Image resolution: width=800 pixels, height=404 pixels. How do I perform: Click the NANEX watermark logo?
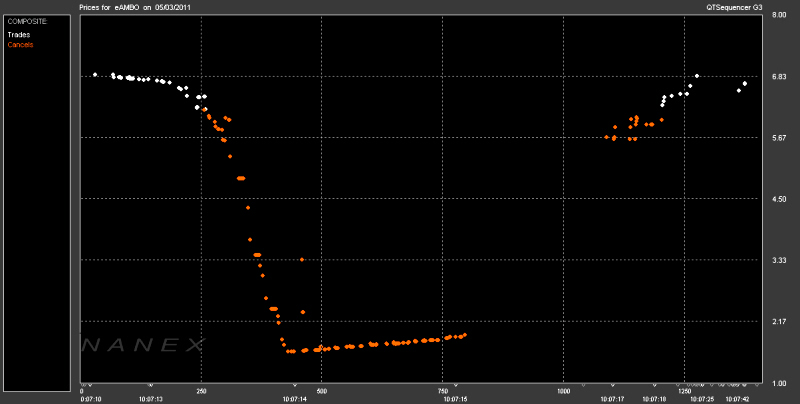(x=142, y=344)
